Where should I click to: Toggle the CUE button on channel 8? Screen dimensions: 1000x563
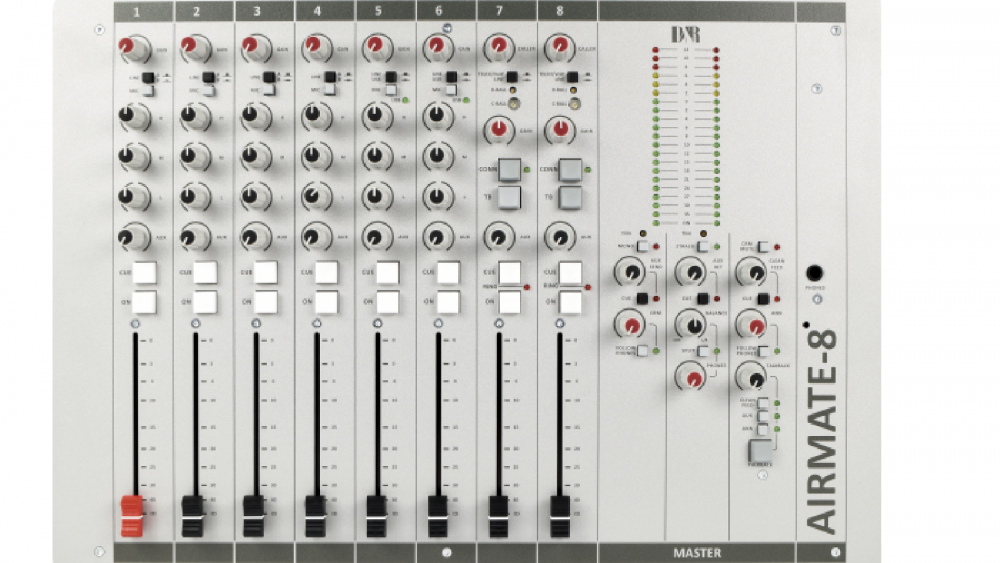tap(570, 272)
